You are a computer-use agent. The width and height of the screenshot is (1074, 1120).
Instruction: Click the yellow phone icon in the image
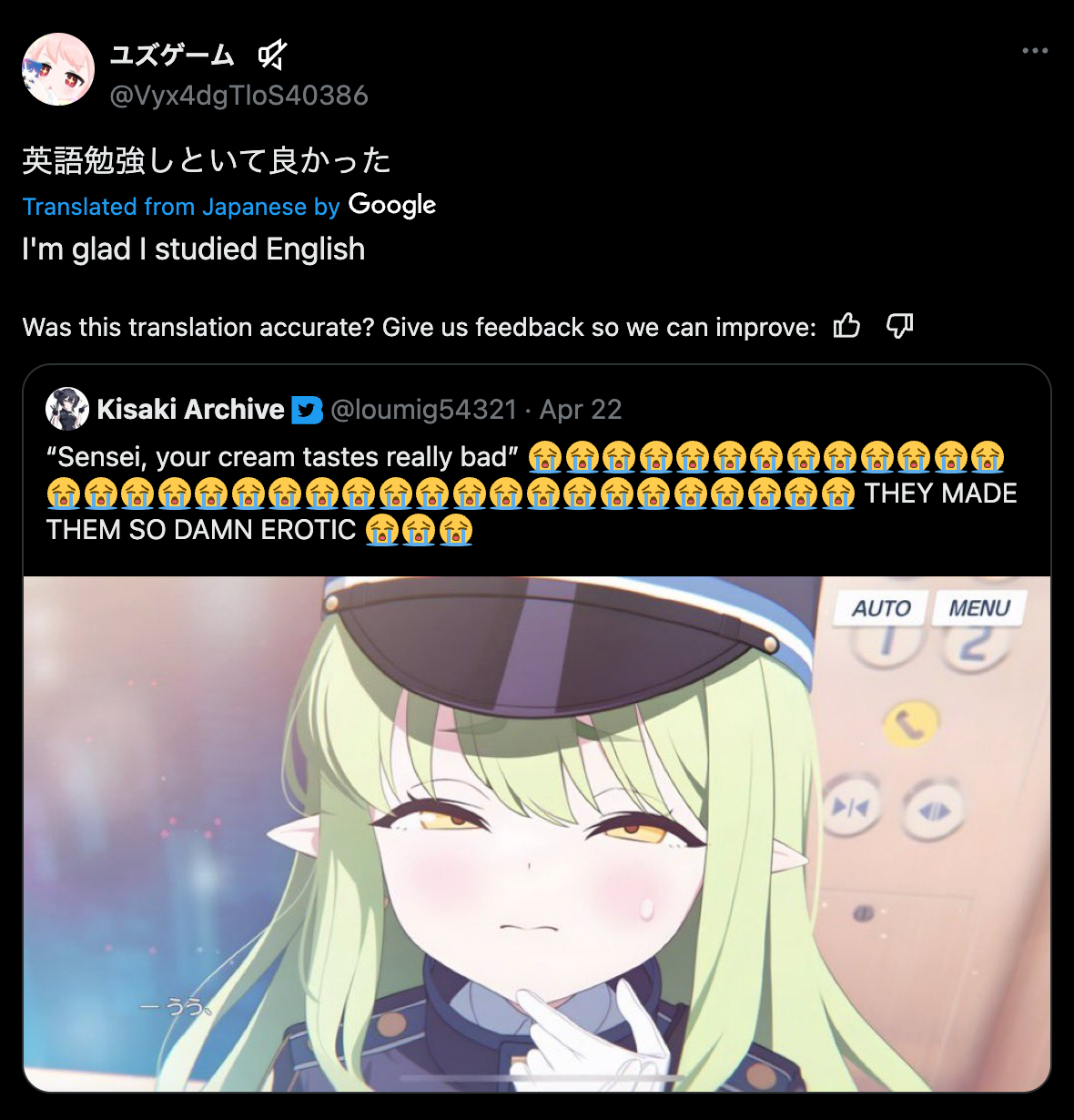(x=910, y=724)
